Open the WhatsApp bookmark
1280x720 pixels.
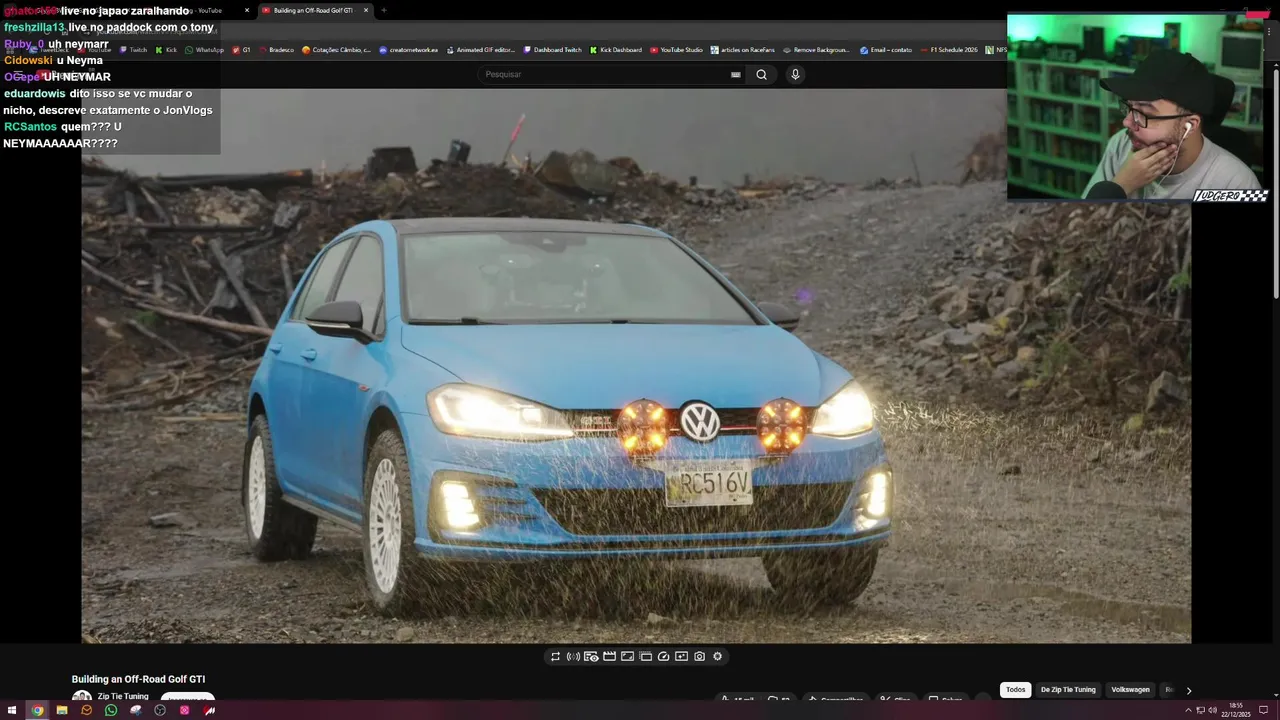pos(204,50)
